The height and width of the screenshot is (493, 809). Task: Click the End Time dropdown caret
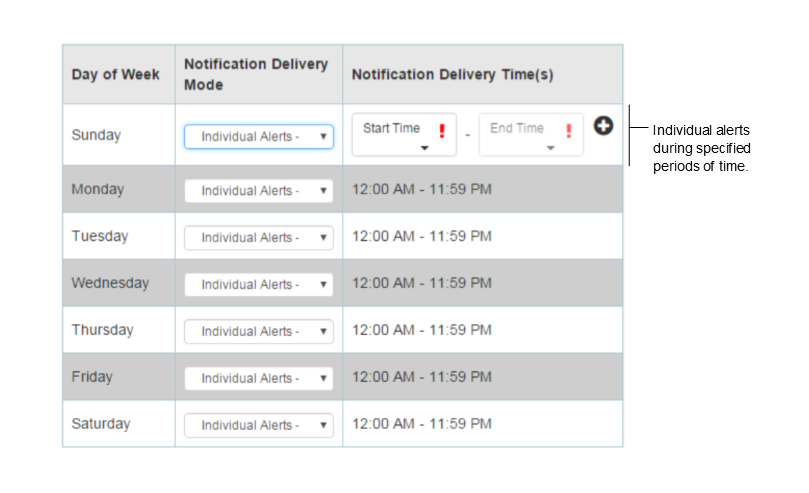coord(551,148)
